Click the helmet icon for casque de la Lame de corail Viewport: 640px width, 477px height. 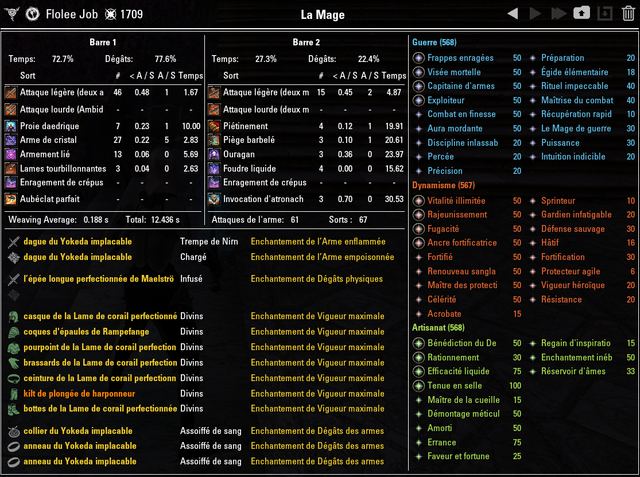[x=13, y=316]
